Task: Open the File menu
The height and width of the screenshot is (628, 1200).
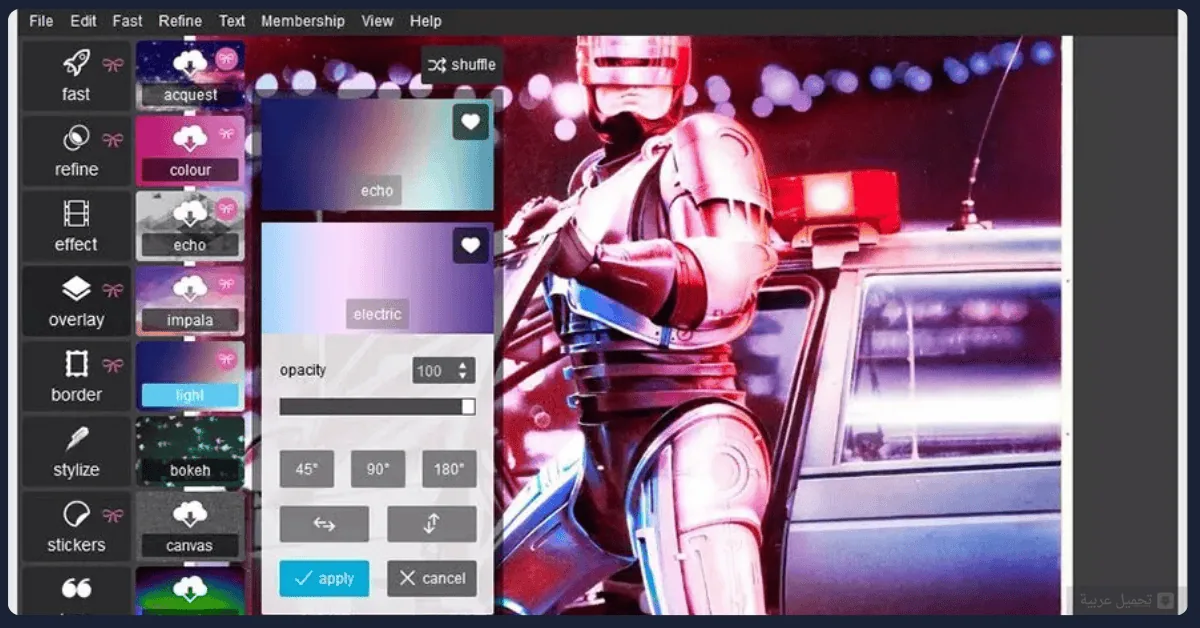Action: (x=41, y=21)
